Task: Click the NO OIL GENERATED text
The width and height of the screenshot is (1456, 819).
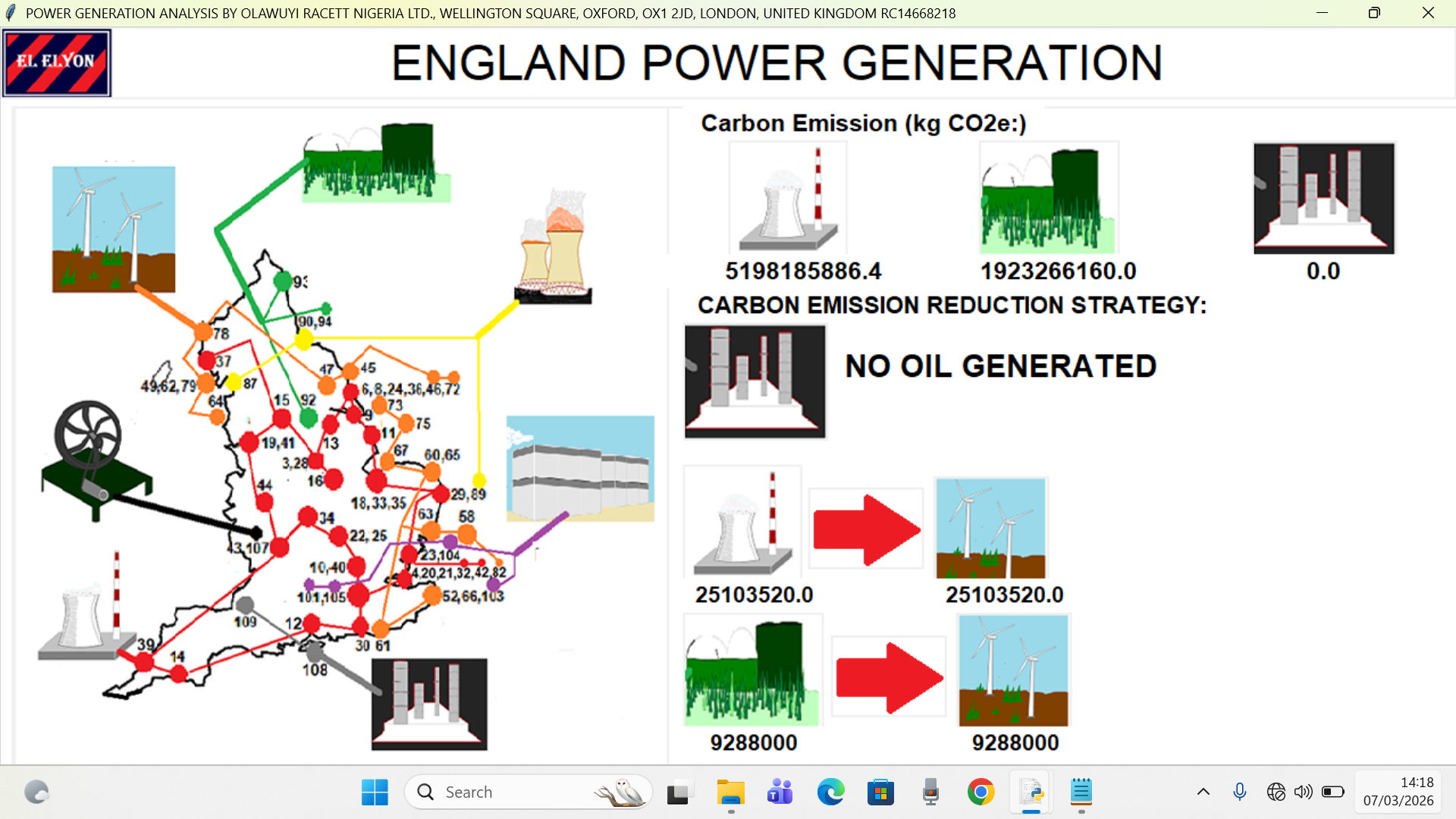Action: click(x=1000, y=366)
